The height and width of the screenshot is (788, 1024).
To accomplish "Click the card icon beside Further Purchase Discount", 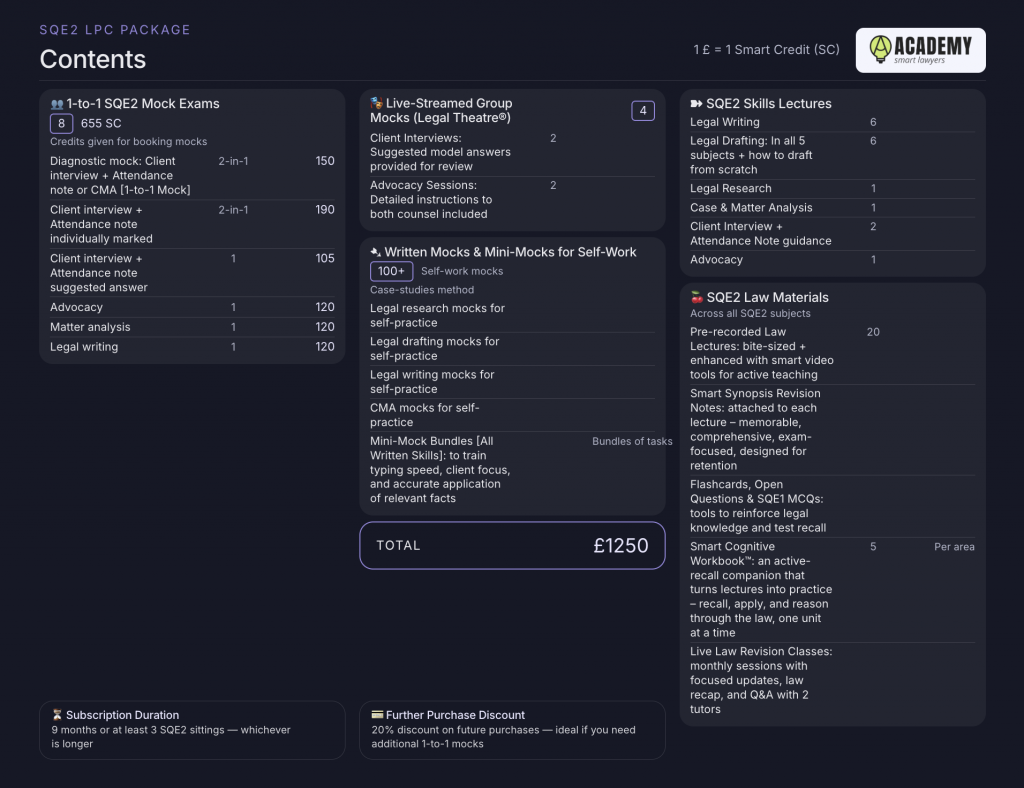I will click(377, 714).
